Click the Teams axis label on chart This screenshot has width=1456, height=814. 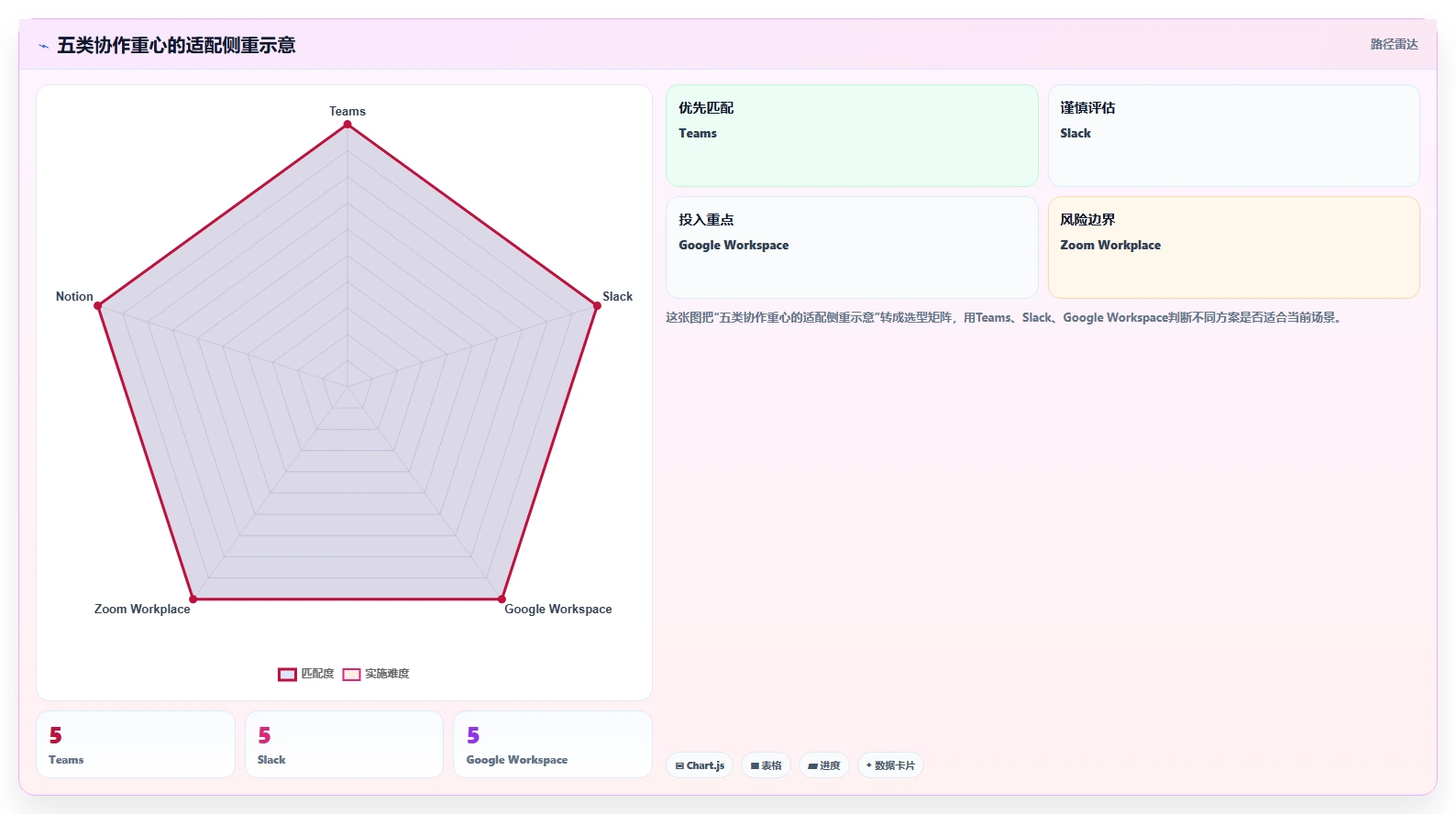click(x=347, y=111)
